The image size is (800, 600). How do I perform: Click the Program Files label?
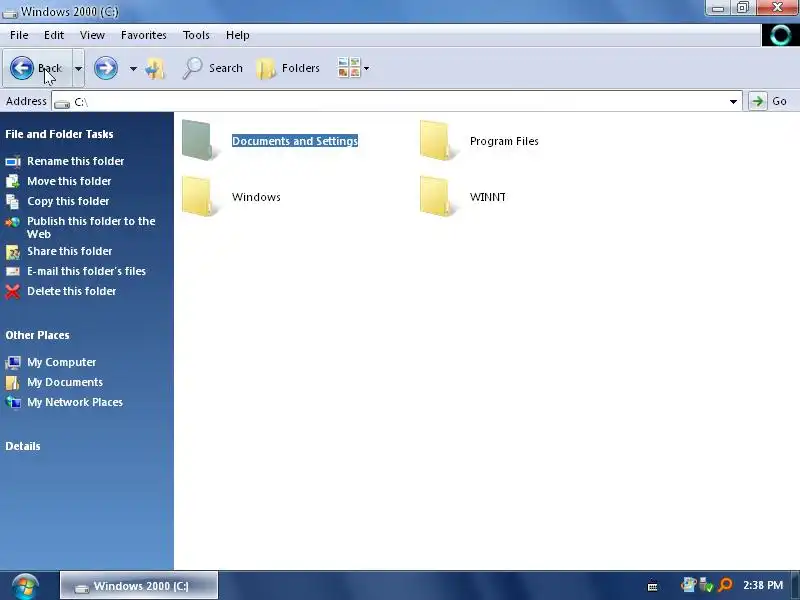[504, 141]
